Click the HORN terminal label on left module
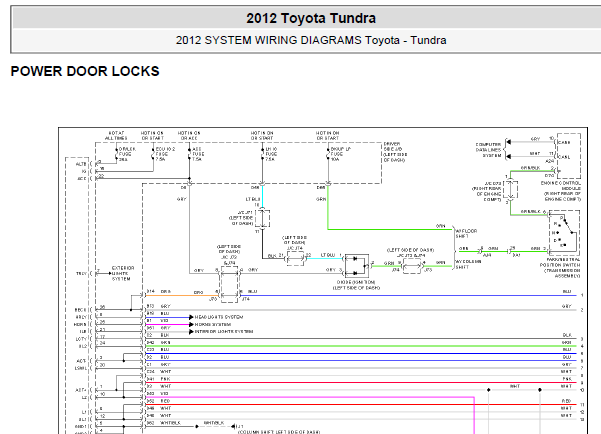This screenshot has height=434, width=601. pyautogui.click(x=80, y=324)
